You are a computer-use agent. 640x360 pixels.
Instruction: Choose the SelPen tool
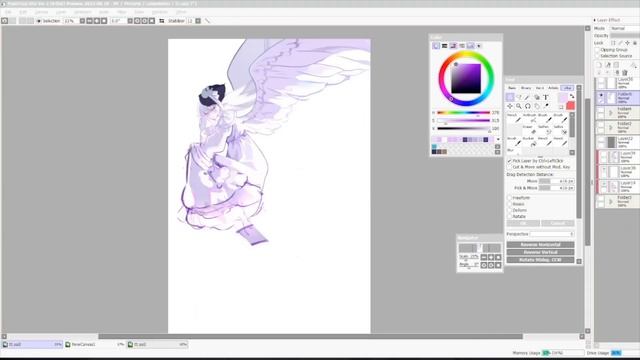(545, 130)
